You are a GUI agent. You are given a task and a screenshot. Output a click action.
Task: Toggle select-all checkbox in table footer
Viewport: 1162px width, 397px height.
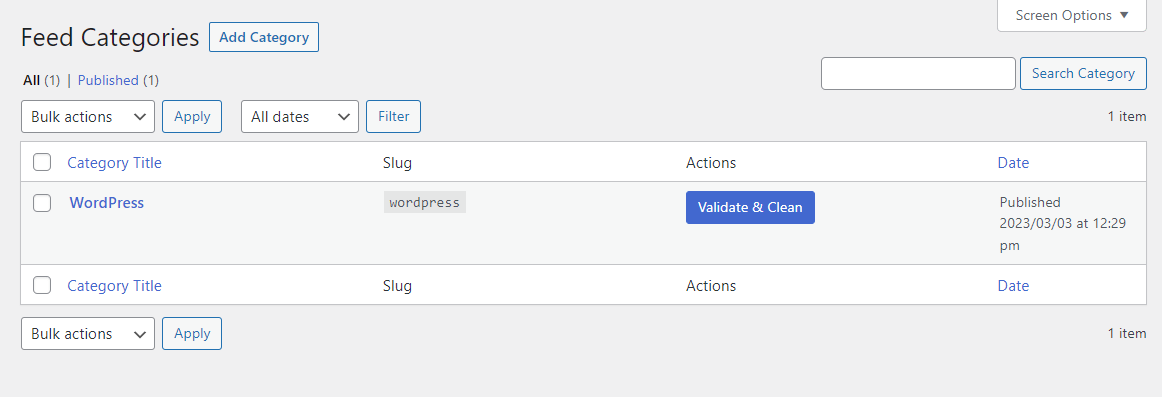42,285
